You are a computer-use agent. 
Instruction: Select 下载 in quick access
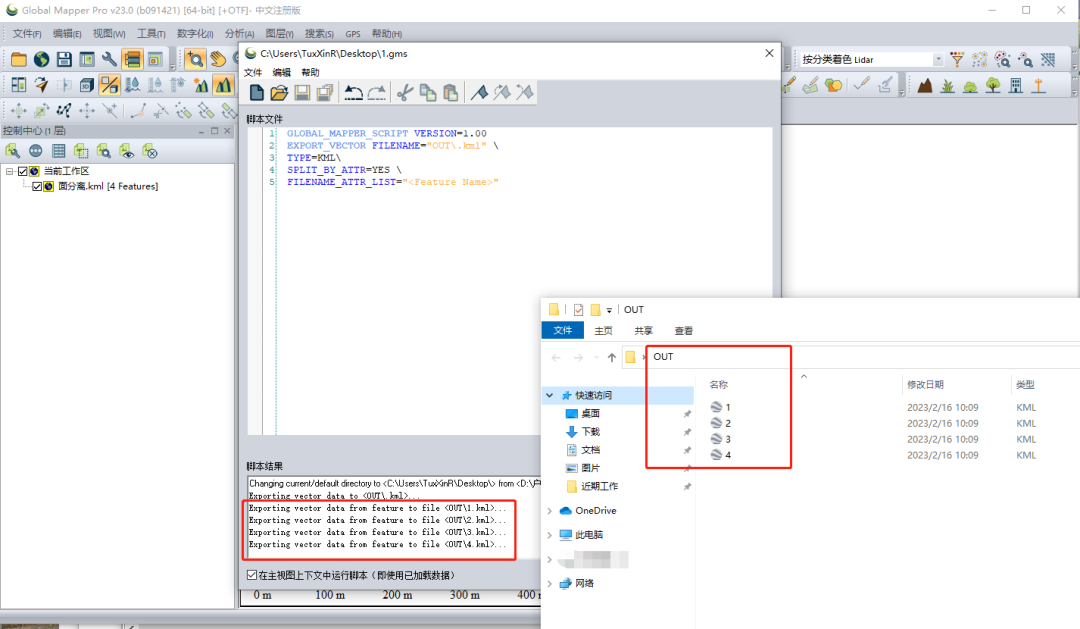point(590,432)
